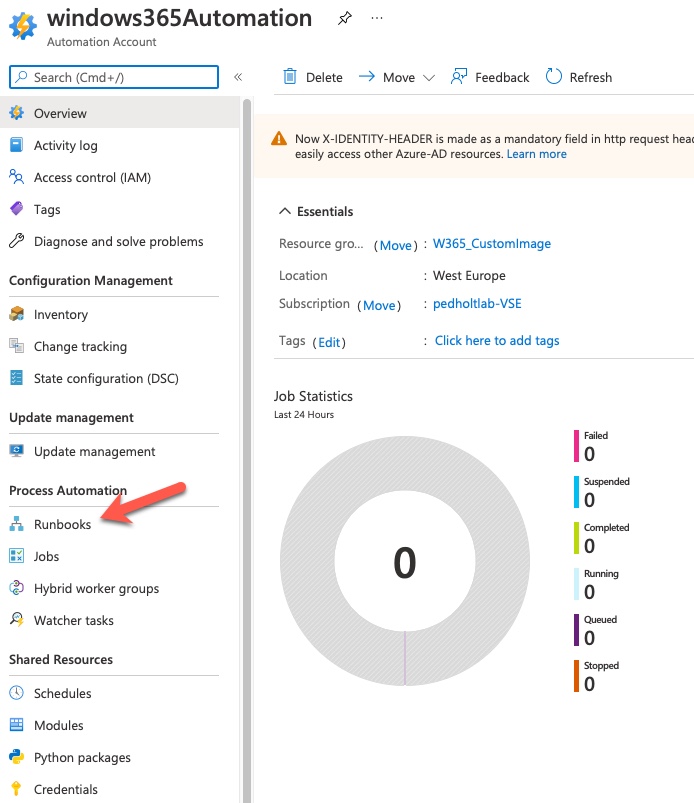Open the pedholtlab-VSE subscription link
The image size is (694, 803).
tap(477, 303)
